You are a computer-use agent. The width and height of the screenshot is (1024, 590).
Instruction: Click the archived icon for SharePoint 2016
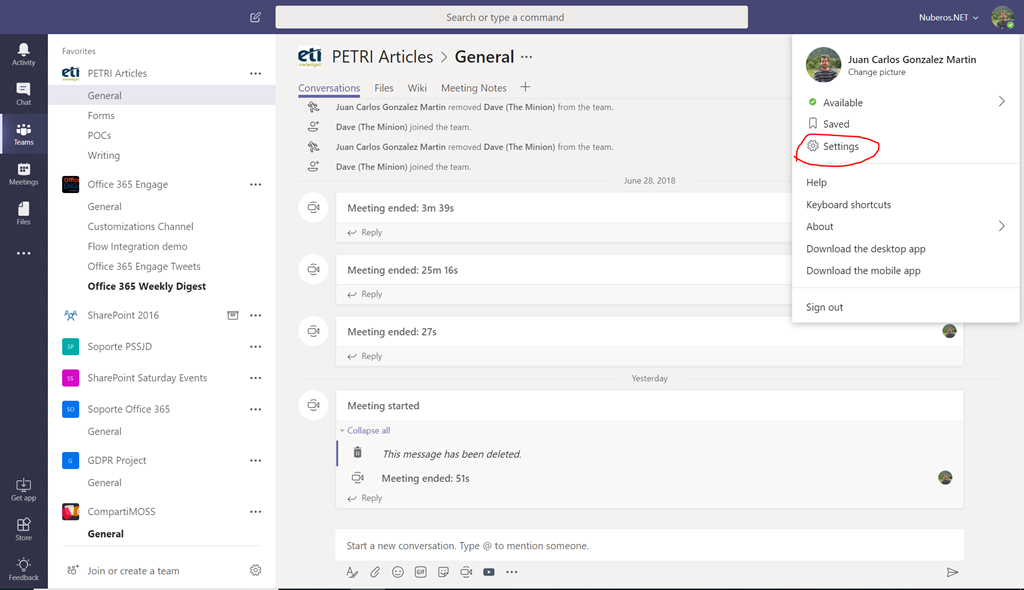pos(232,316)
